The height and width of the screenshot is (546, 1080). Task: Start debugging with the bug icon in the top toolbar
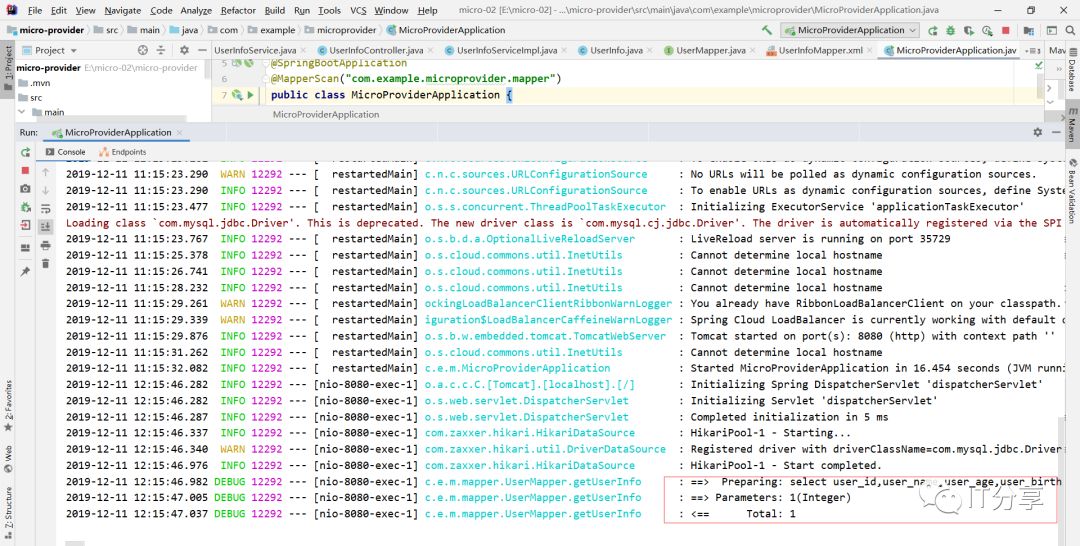[951, 30]
